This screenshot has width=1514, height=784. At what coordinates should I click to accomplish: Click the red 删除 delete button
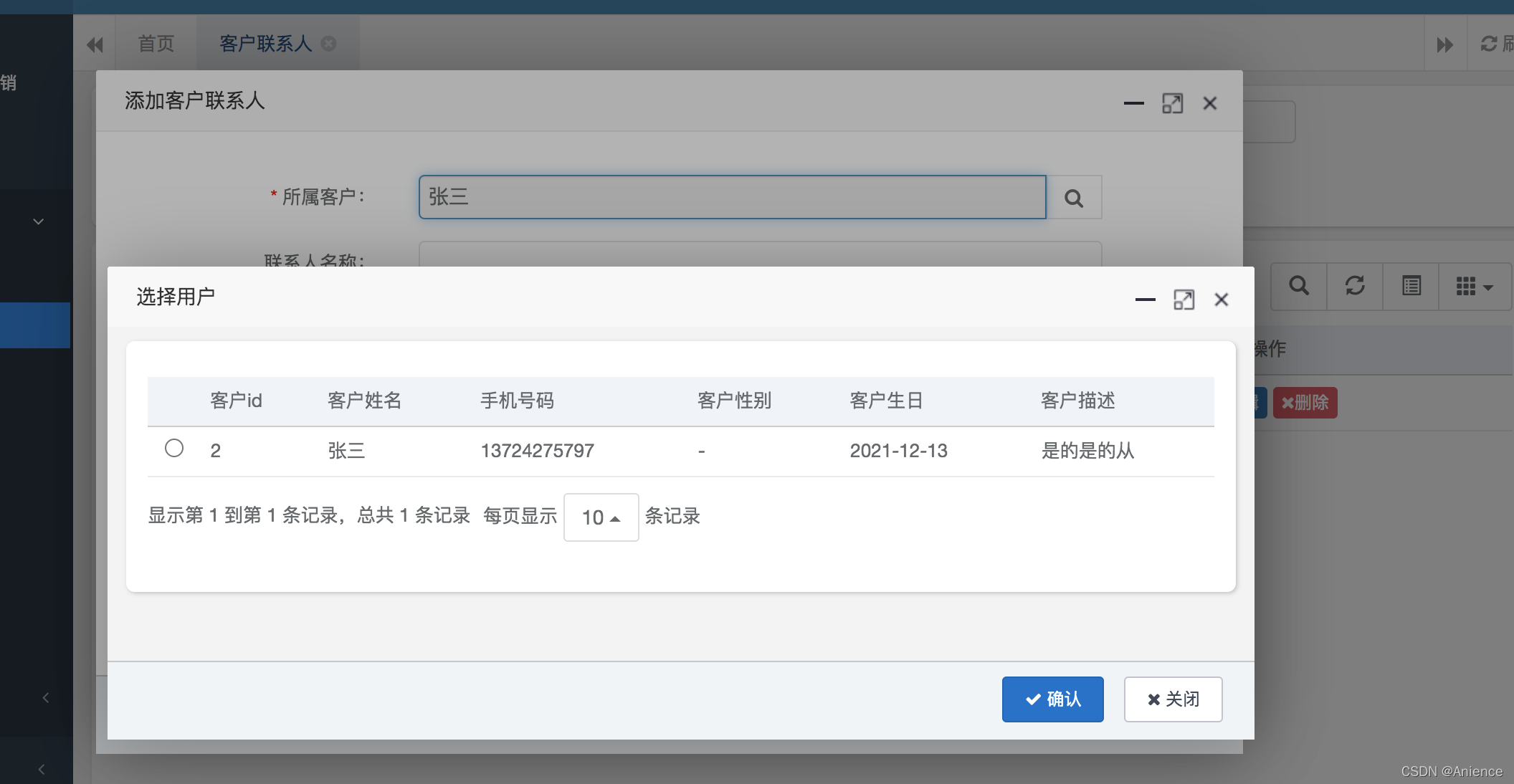coord(1305,403)
